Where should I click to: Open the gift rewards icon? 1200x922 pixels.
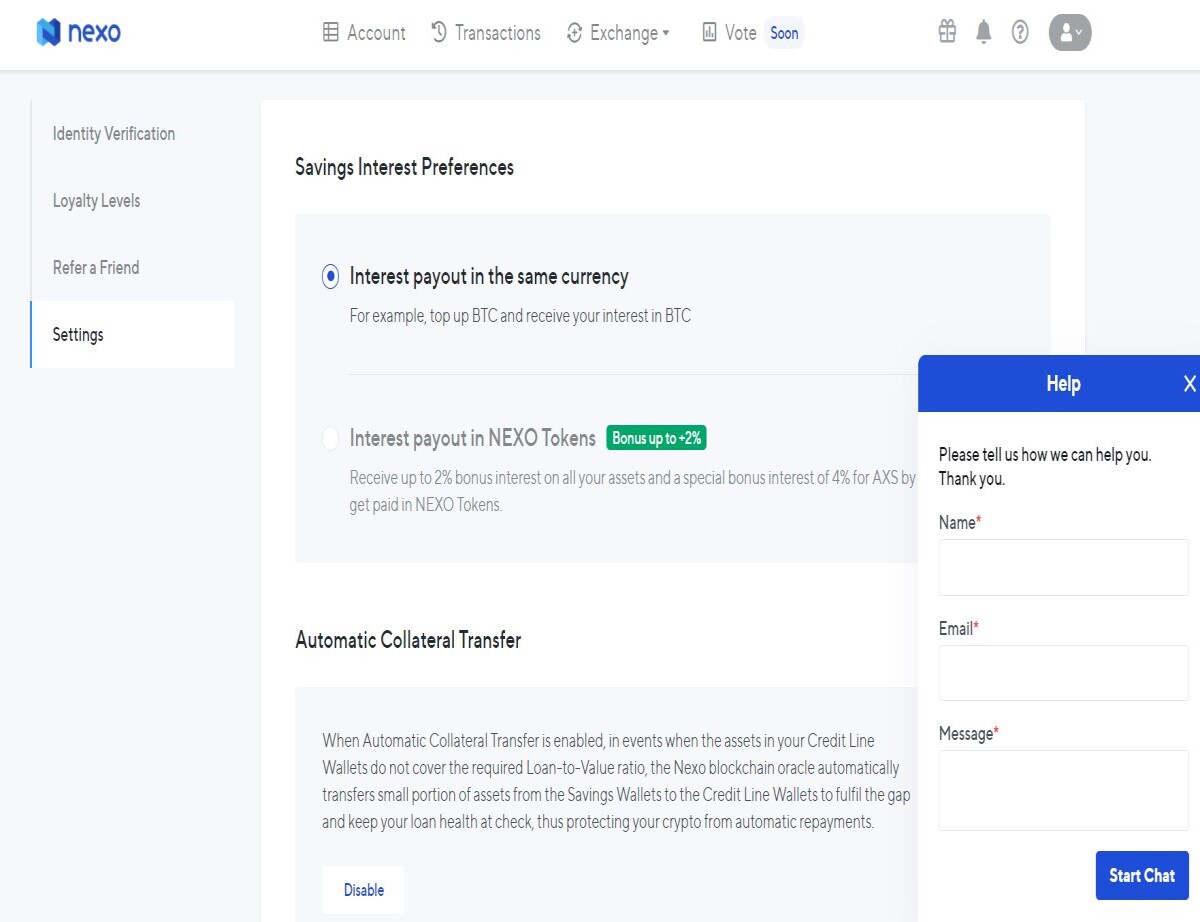click(x=947, y=32)
